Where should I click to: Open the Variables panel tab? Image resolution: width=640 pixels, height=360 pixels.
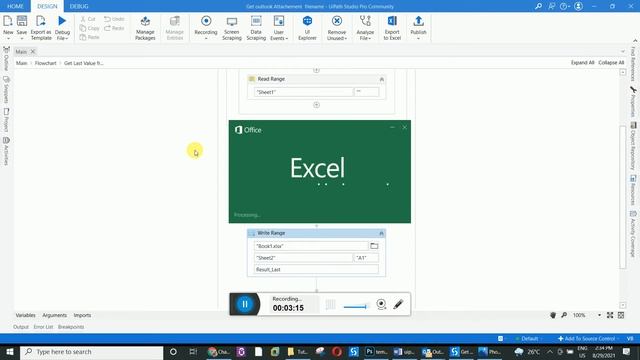[25, 315]
